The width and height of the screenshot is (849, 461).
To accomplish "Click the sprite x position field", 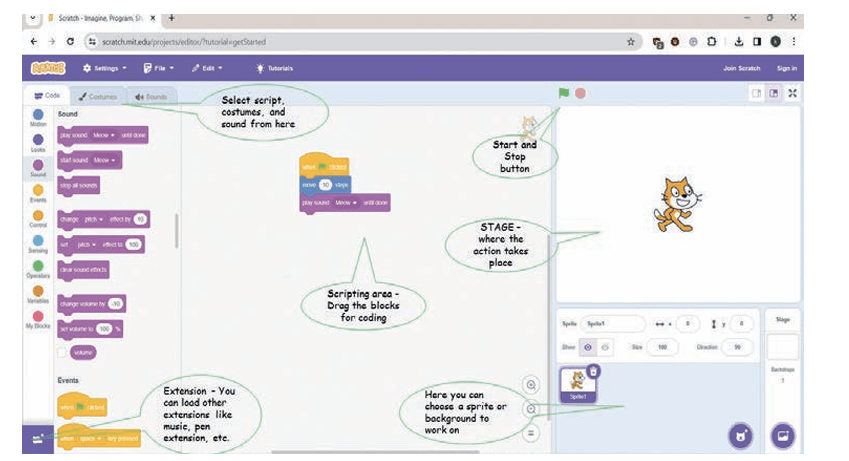I will [x=687, y=324].
